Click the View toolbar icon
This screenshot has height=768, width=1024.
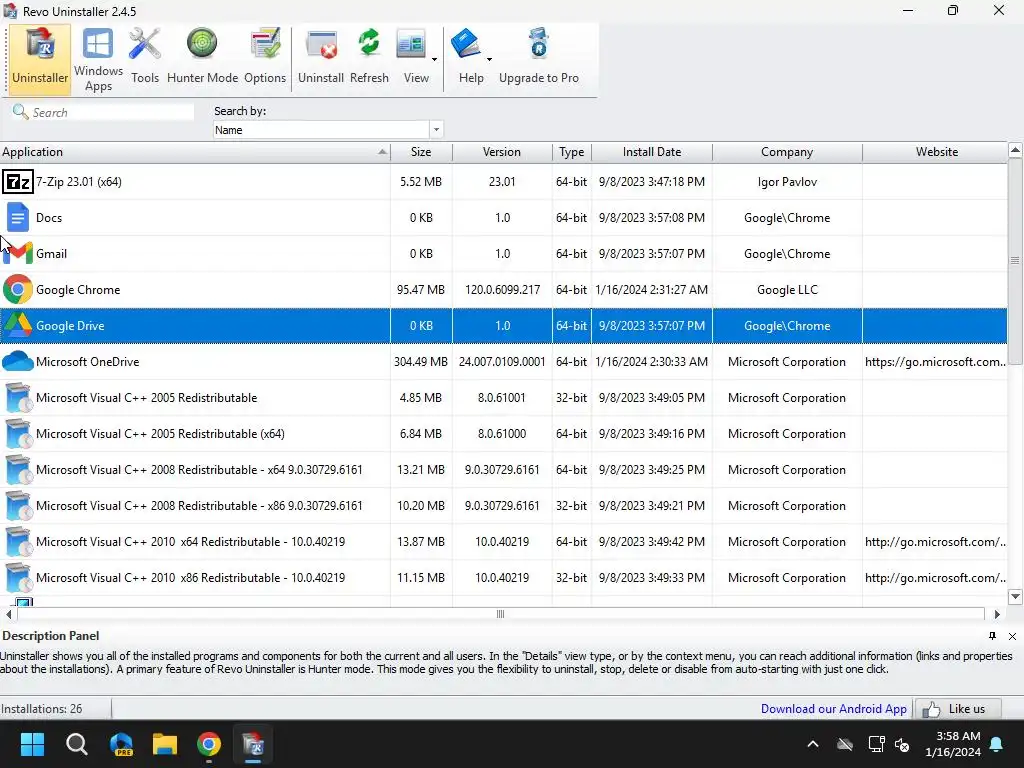(412, 46)
